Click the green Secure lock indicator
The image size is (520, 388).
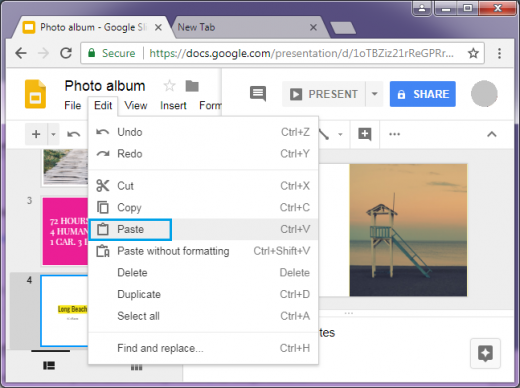111,53
